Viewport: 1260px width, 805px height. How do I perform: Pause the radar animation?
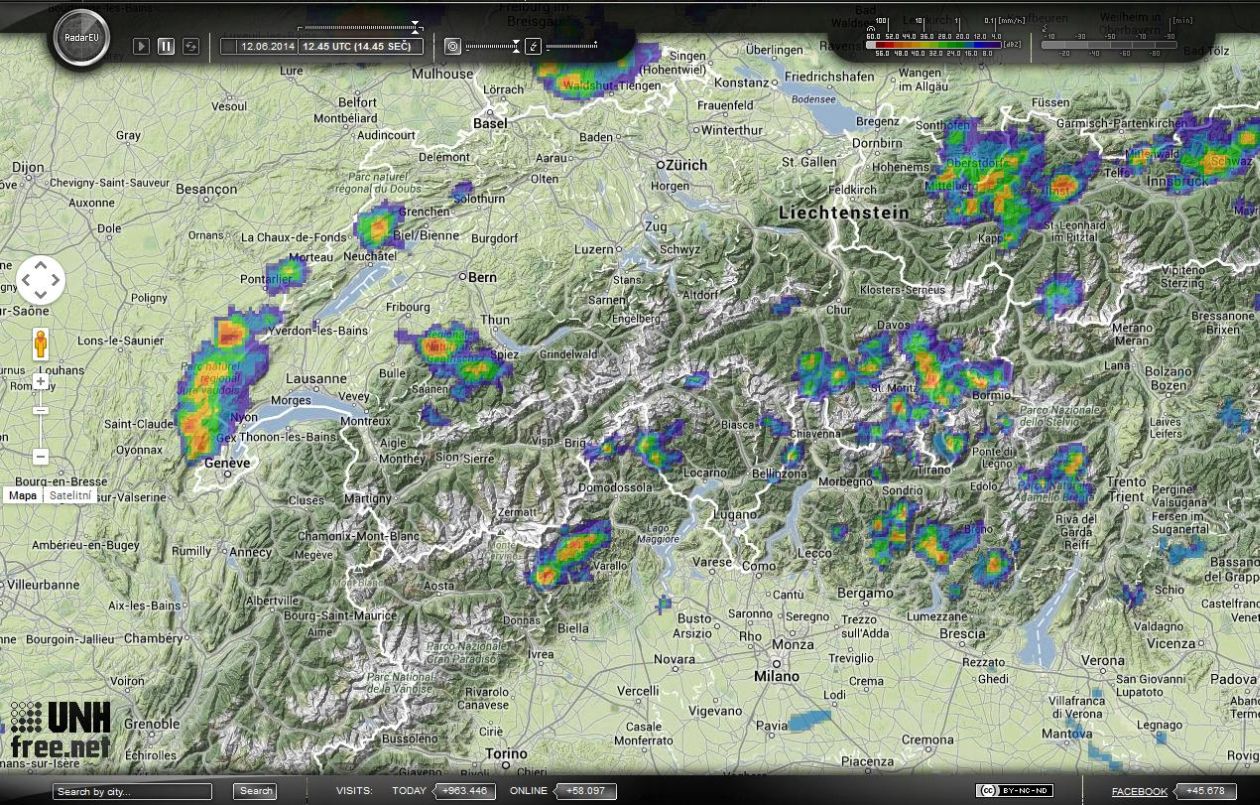(166, 46)
